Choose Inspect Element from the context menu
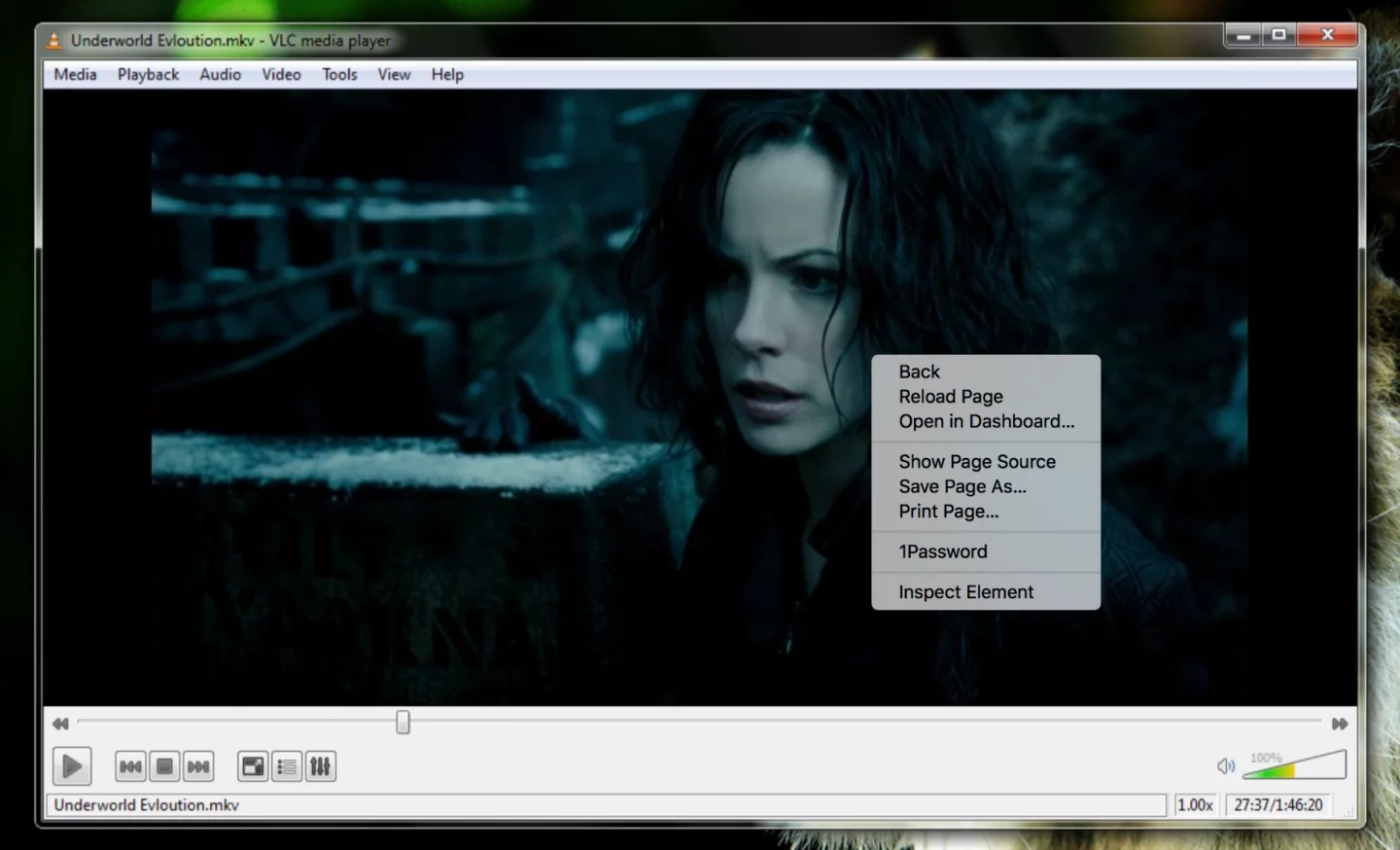Screen dimensions: 1400x850 tap(965, 591)
